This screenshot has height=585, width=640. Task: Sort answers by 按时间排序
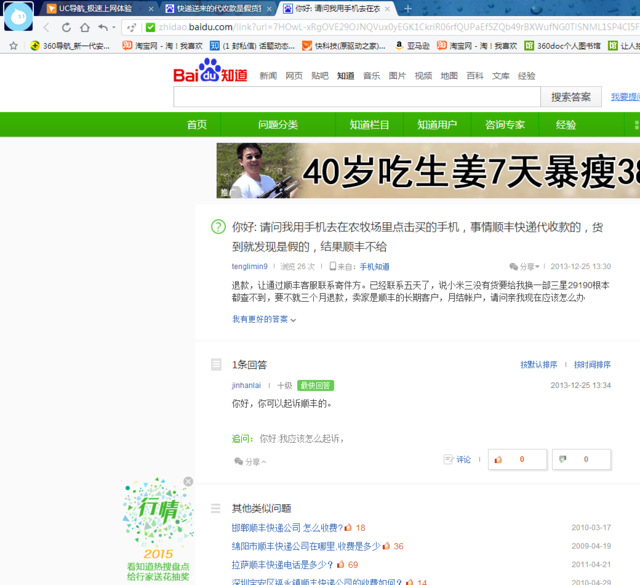coord(592,365)
